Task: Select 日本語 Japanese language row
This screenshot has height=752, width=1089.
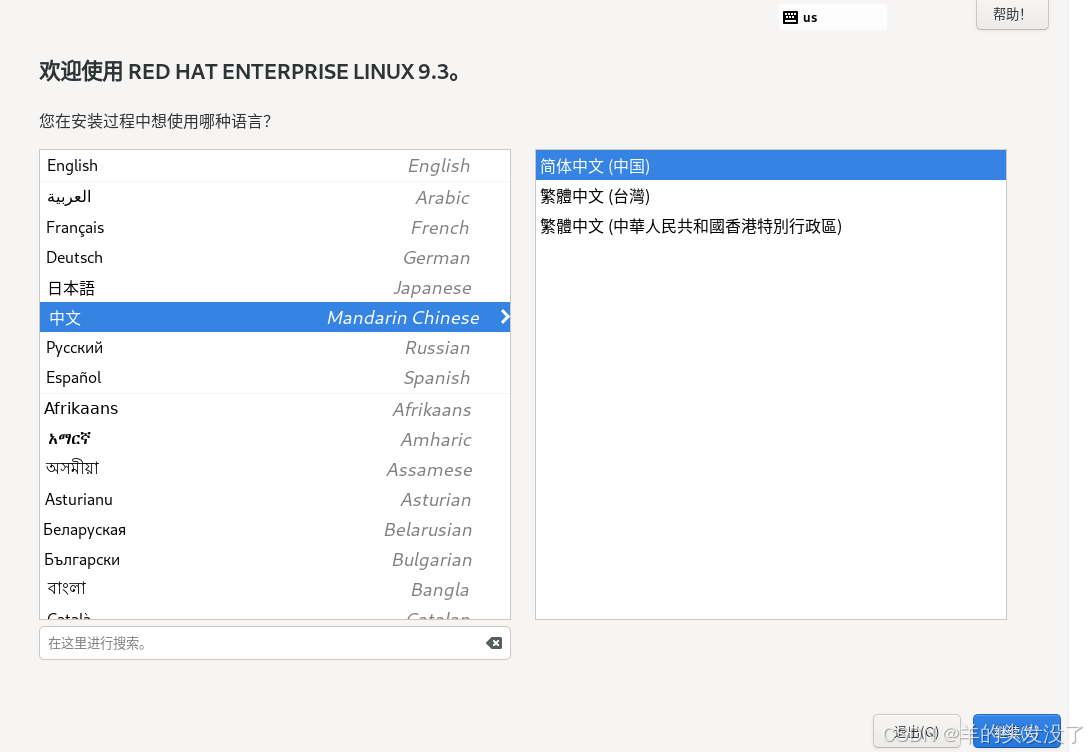Action: click(275, 287)
